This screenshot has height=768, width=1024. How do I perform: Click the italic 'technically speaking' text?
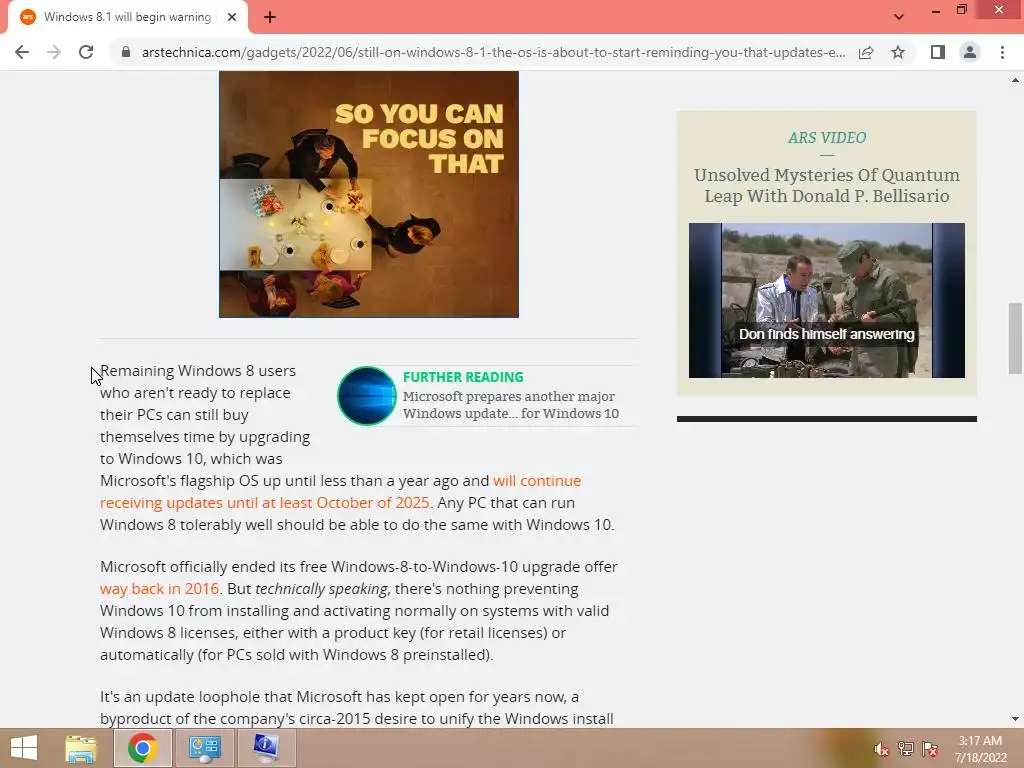point(323,588)
